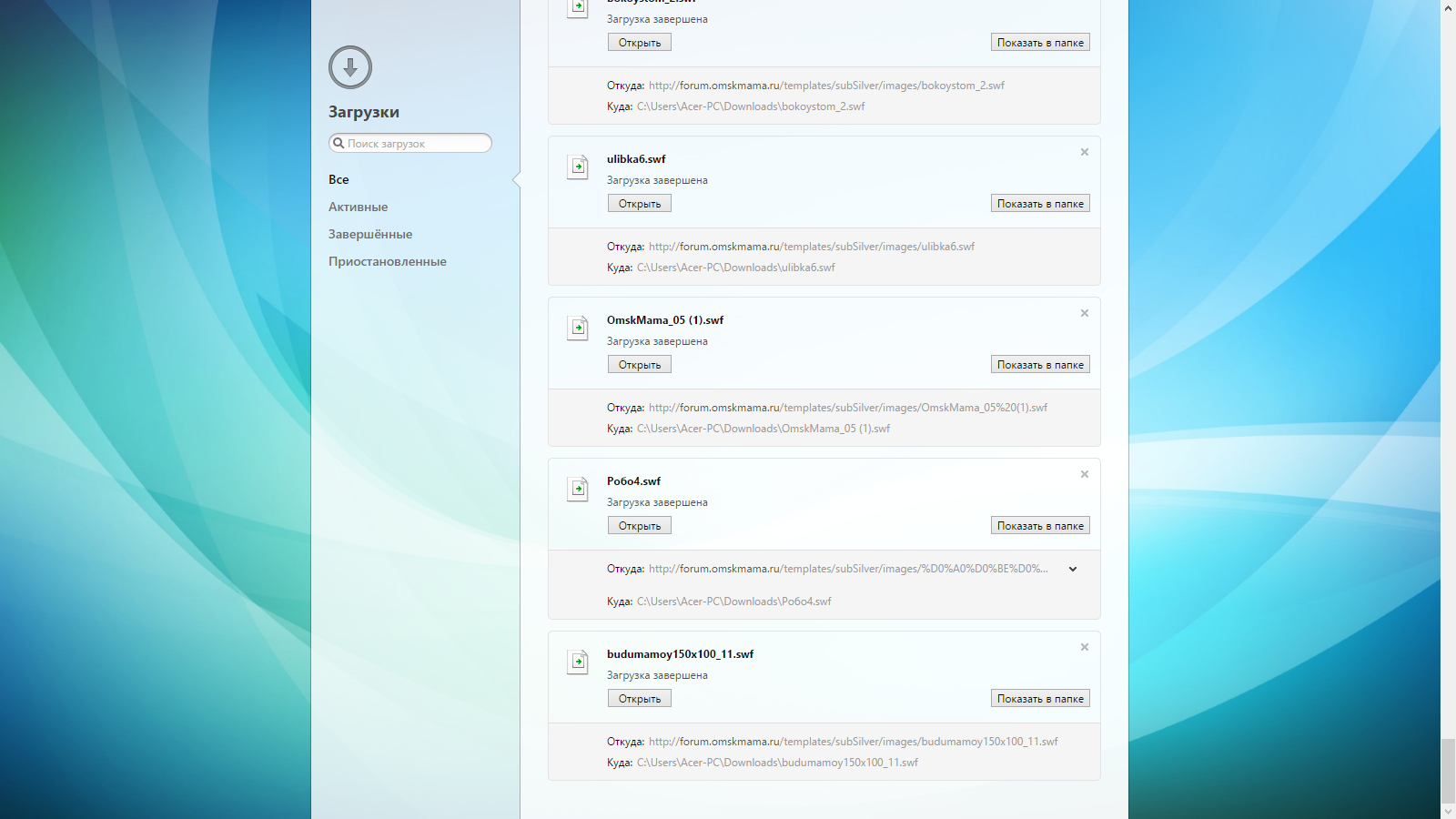Viewport: 1456px width, 819px height.
Task: Follow the ulibka6.swf source URL link
Action: [x=811, y=247]
